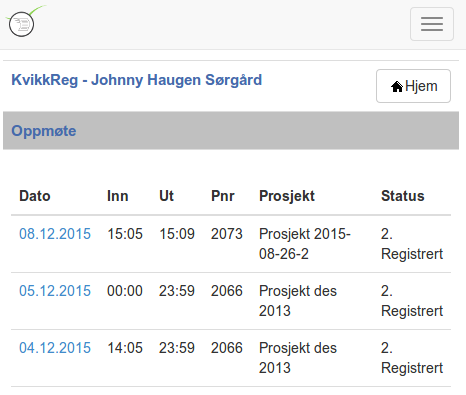This screenshot has height=395, width=466.
Task: Select the Oppmøte section header
Action: point(231,131)
